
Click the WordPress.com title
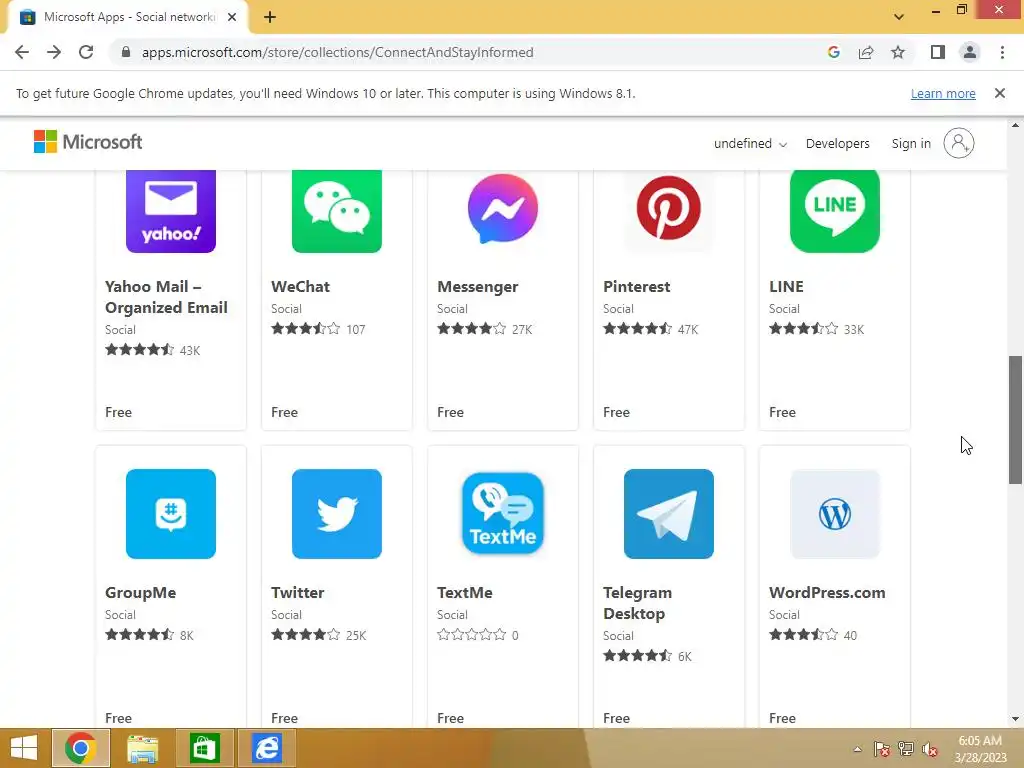(x=827, y=593)
